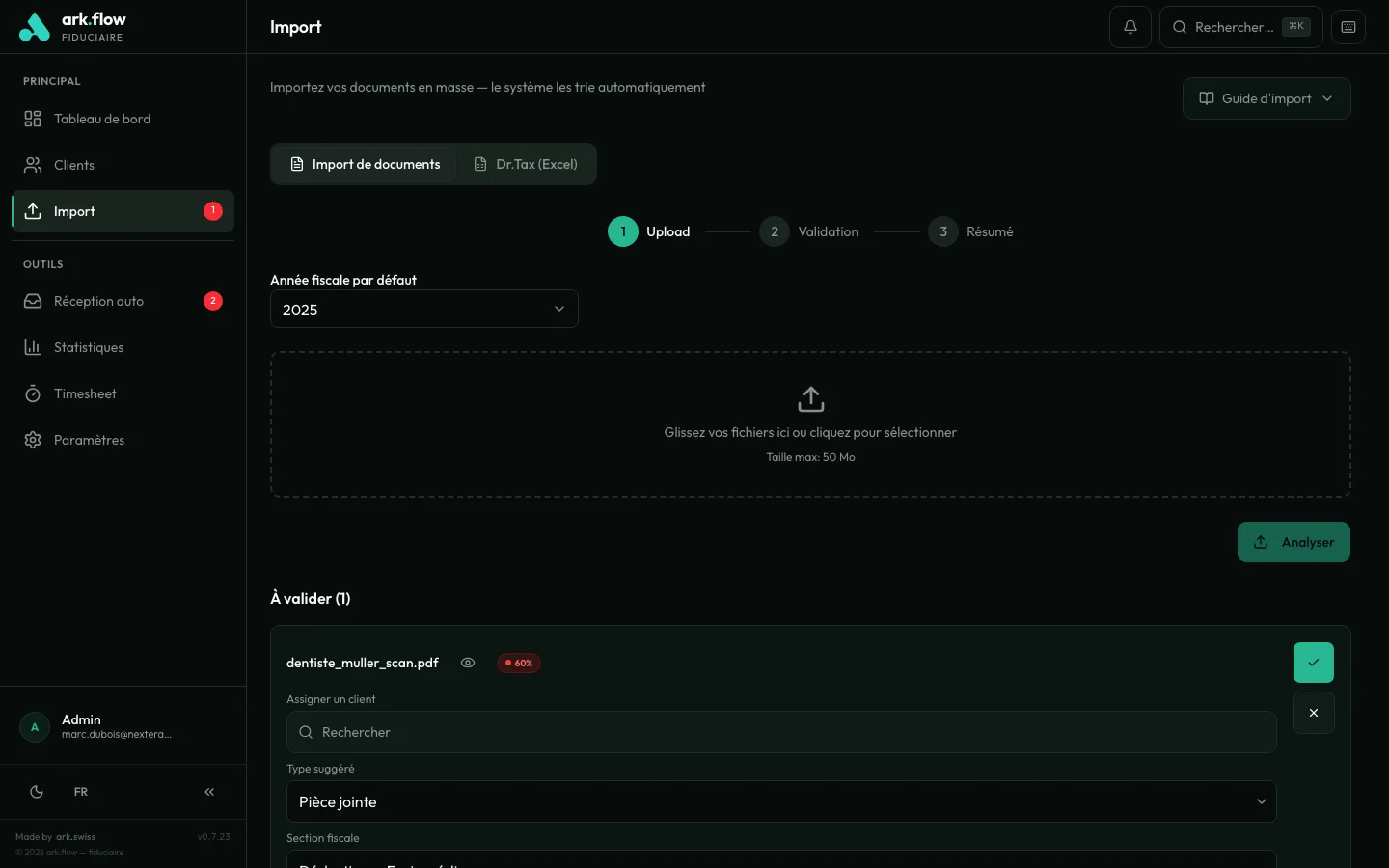Click the notifications bell icon
This screenshot has height=868, width=1389.
[1130, 27]
